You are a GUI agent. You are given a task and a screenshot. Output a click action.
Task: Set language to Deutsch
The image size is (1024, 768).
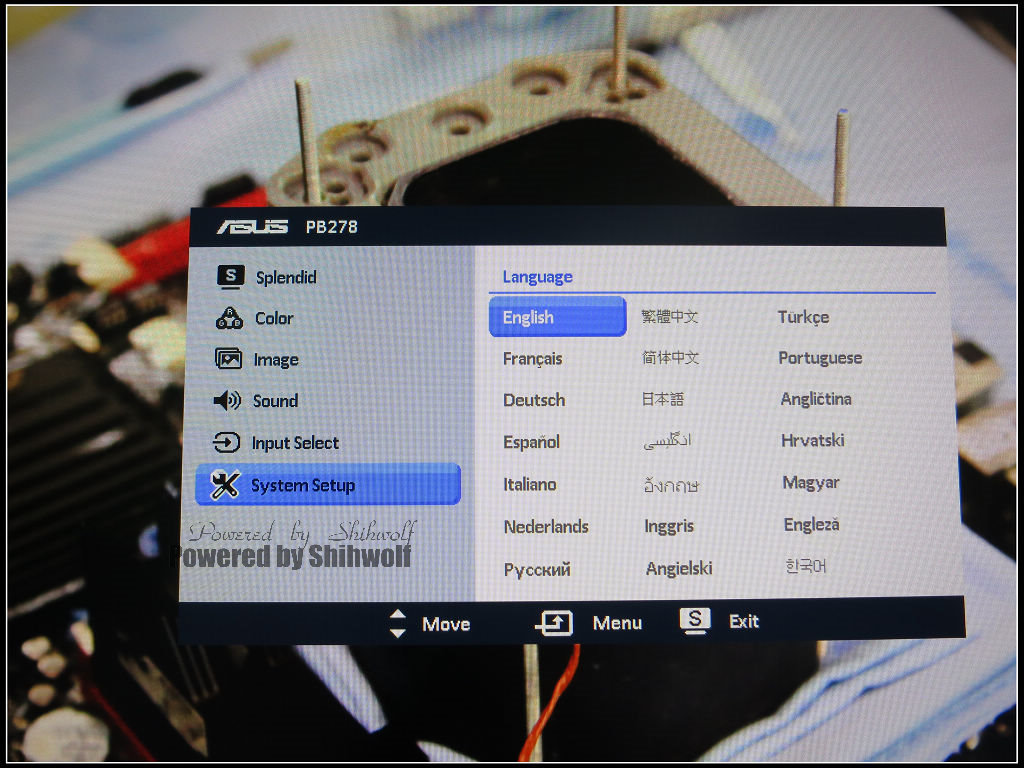tap(534, 400)
